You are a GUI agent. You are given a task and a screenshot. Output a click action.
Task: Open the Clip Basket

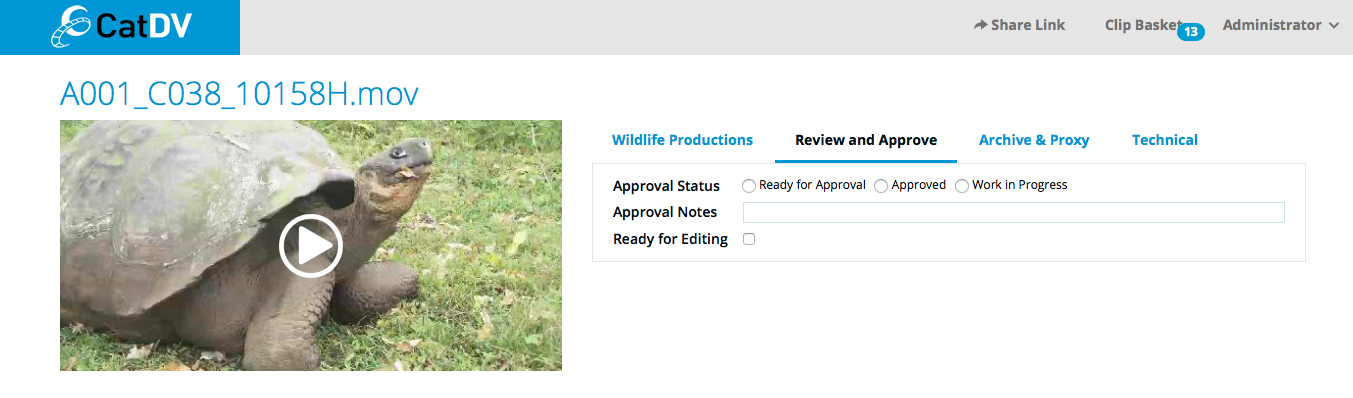pos(1143,25)
